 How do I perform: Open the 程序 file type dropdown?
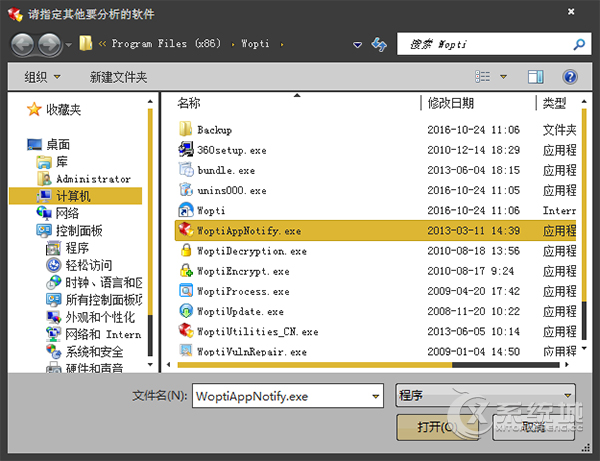[485, 395]
